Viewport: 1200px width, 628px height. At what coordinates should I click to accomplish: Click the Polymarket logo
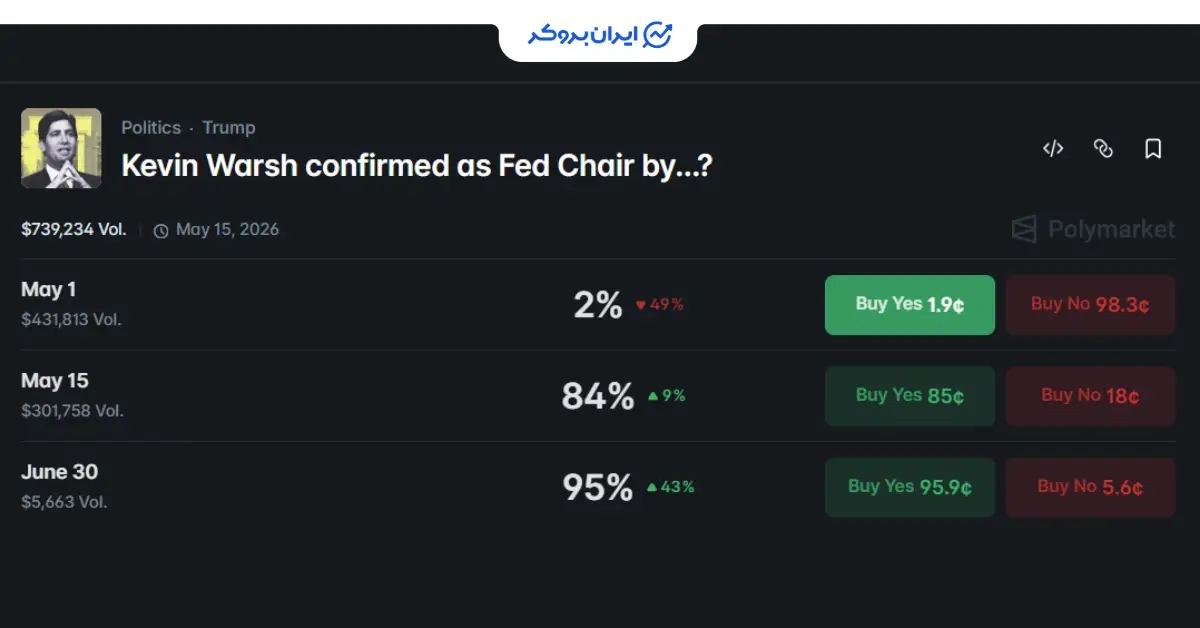click(1093, 230)
